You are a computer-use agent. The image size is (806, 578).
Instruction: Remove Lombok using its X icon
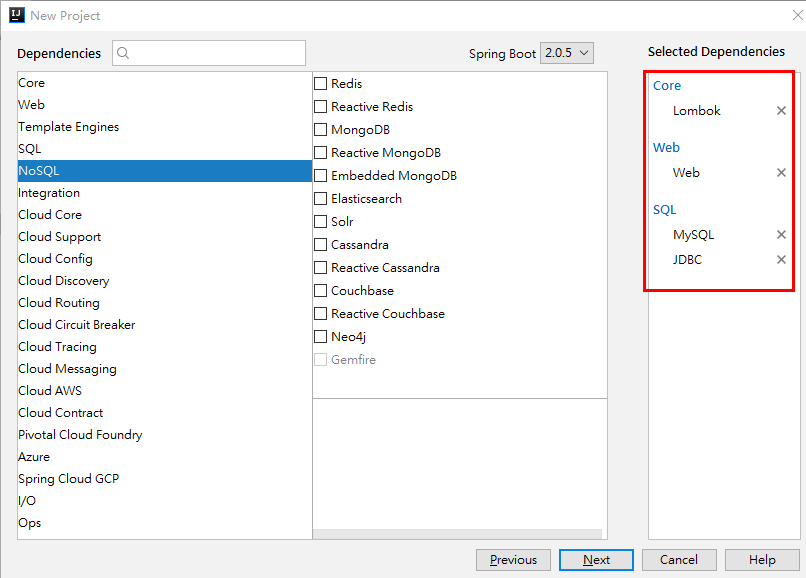(x=781, y=110)
